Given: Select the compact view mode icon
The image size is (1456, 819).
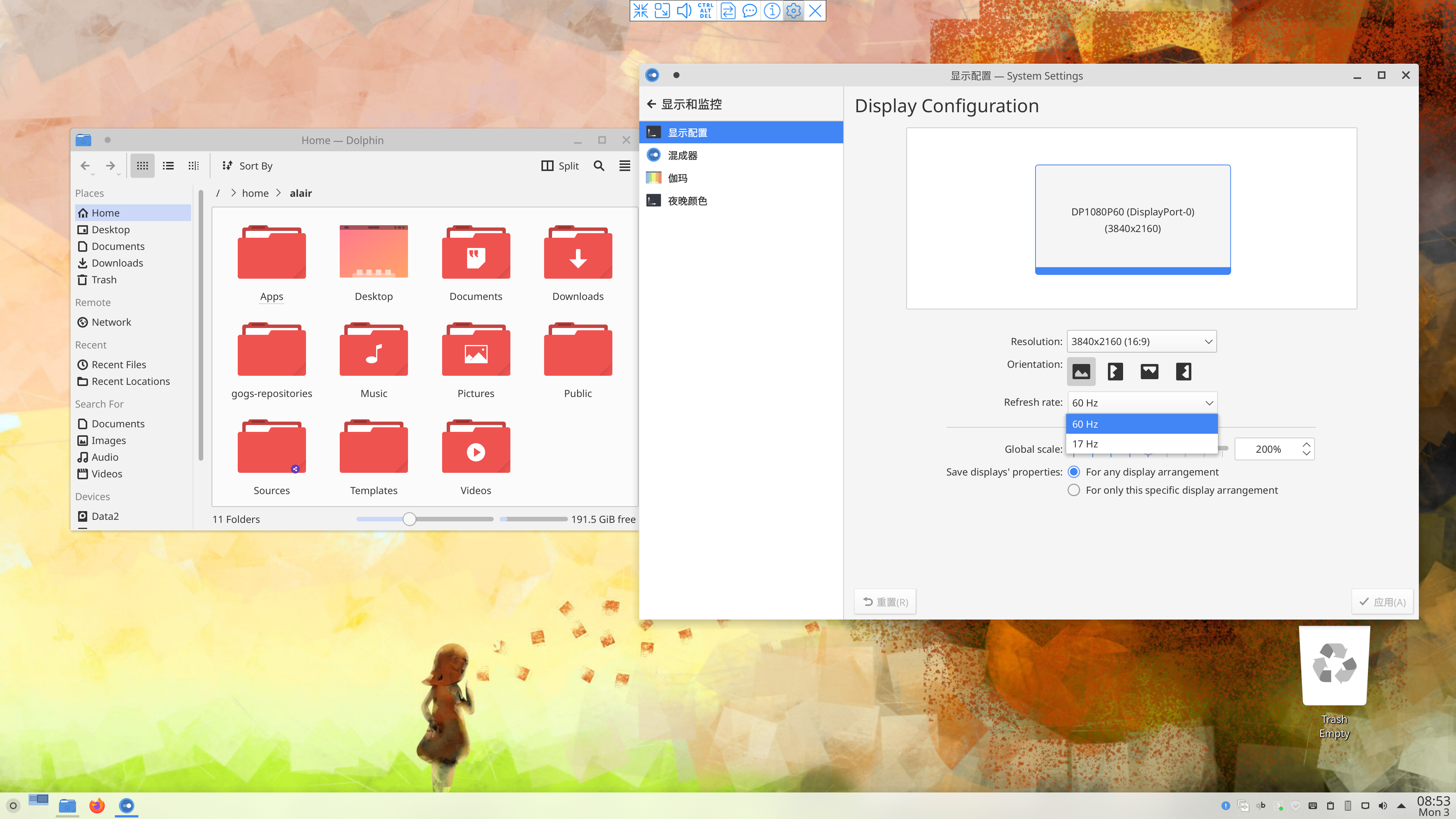Looking at the screenshot, I should tap(168, 166).
